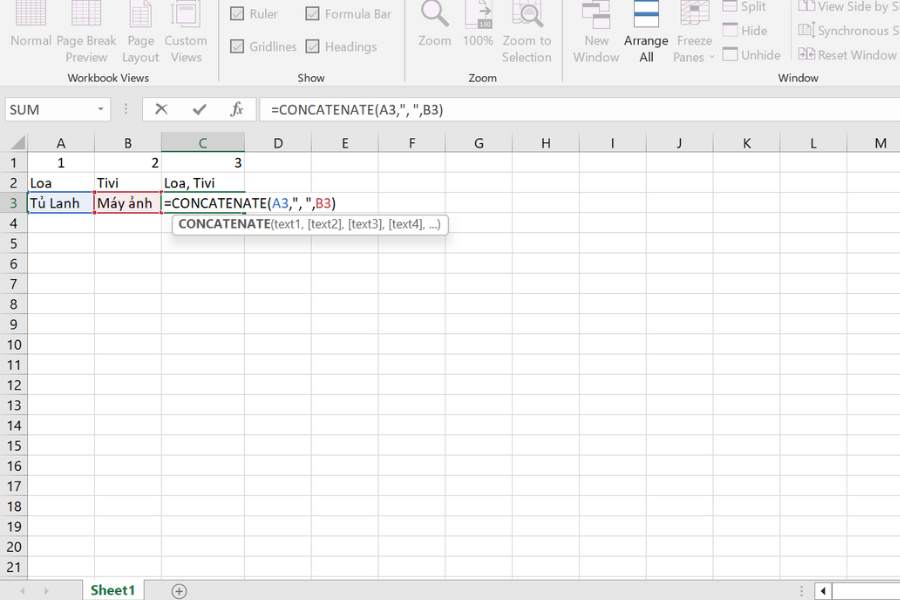This screenshot has height=600, width=900.
Task: Uncheck the Gridlines checkbox
Action: click(238, 47)
